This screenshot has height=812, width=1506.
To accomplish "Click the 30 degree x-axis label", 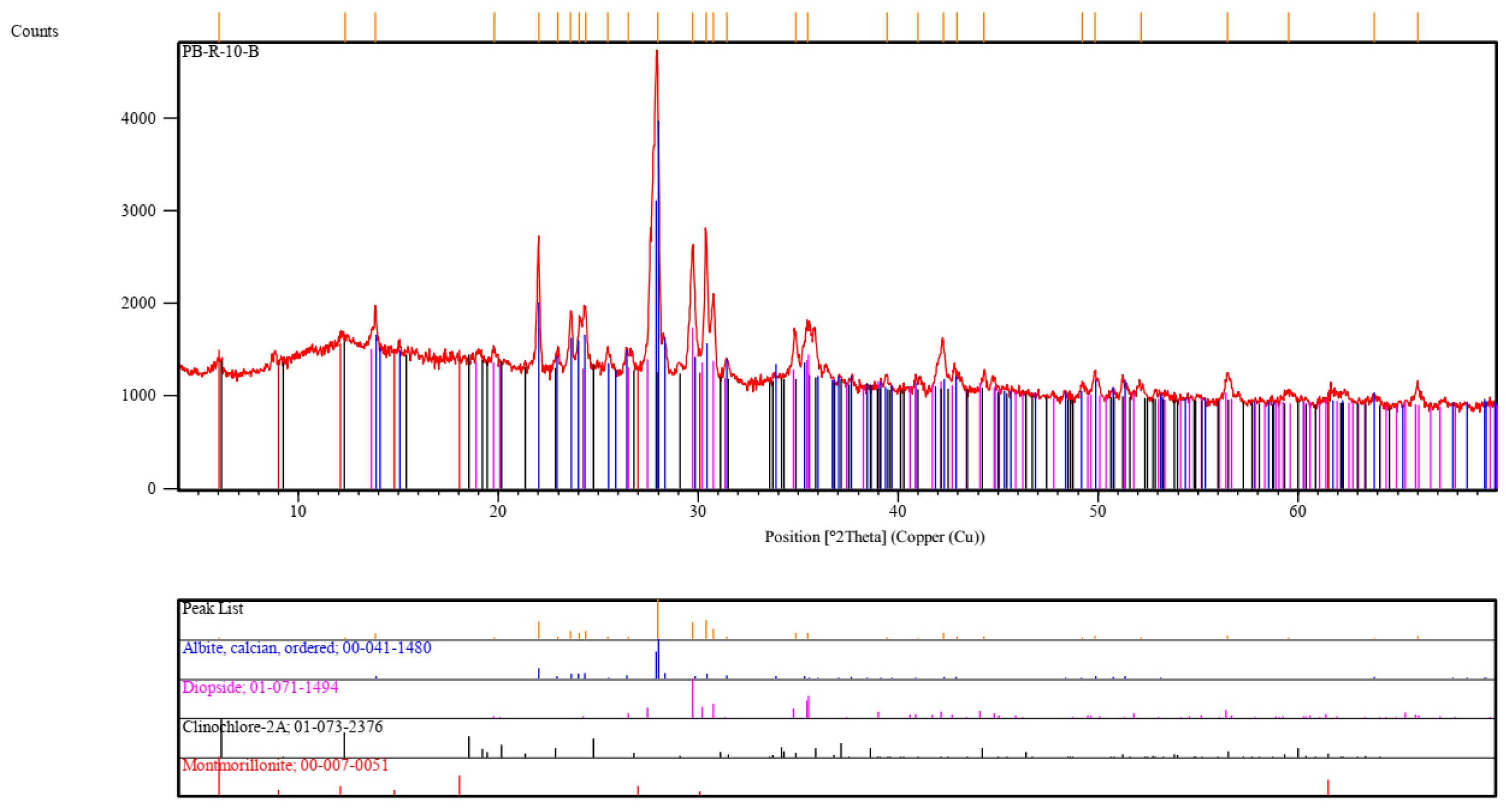I will (698, 512).
